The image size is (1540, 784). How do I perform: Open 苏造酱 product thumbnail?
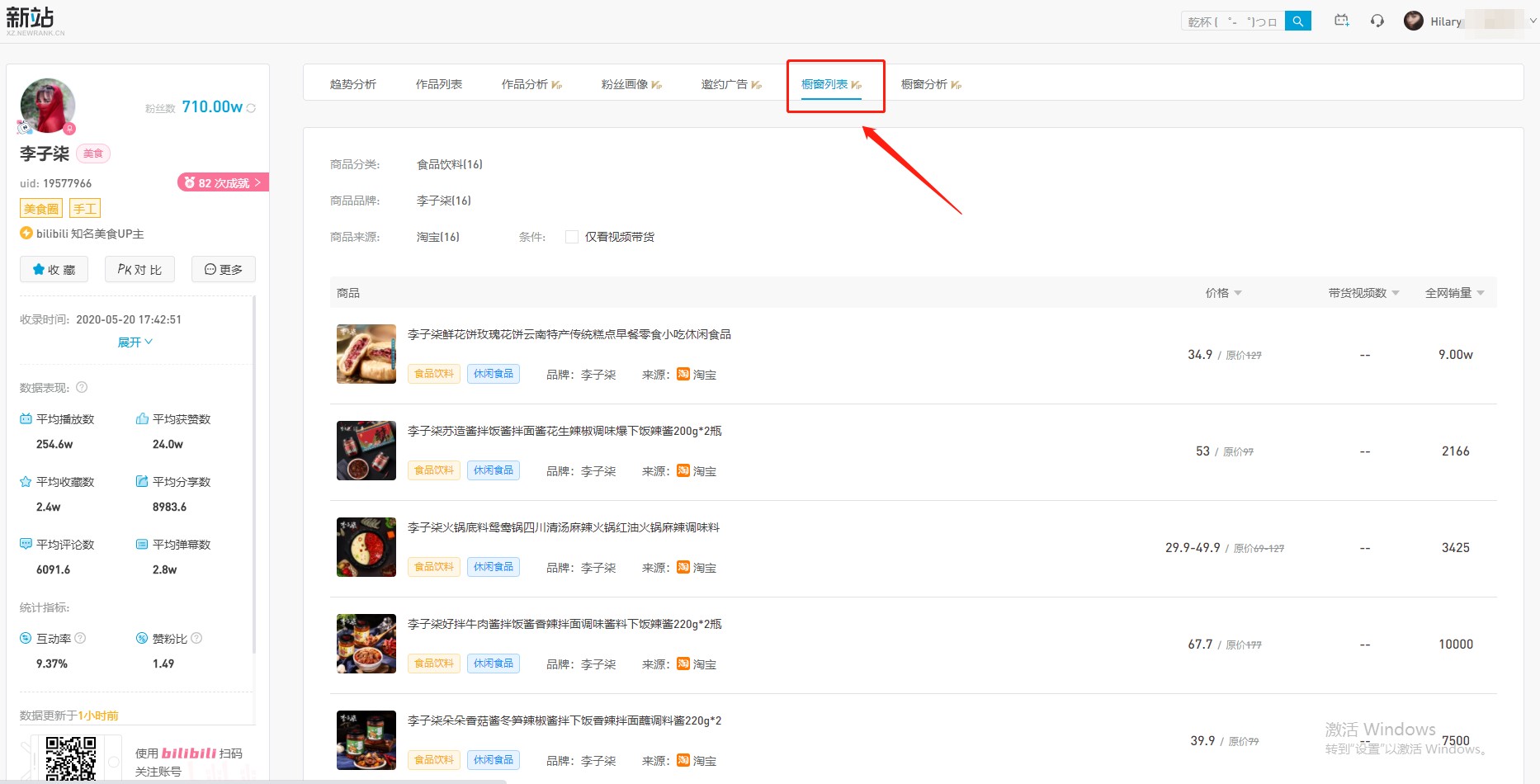(366, 451)
